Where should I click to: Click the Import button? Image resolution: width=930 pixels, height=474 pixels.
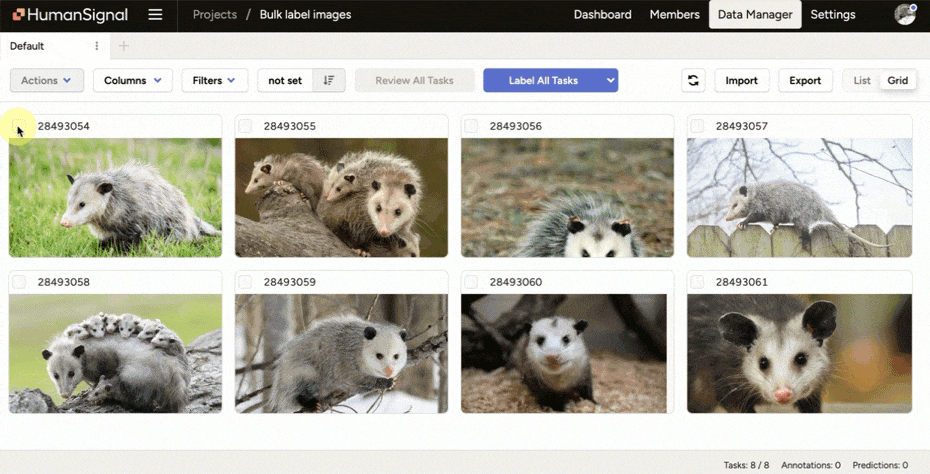click(x=741, y=81)
